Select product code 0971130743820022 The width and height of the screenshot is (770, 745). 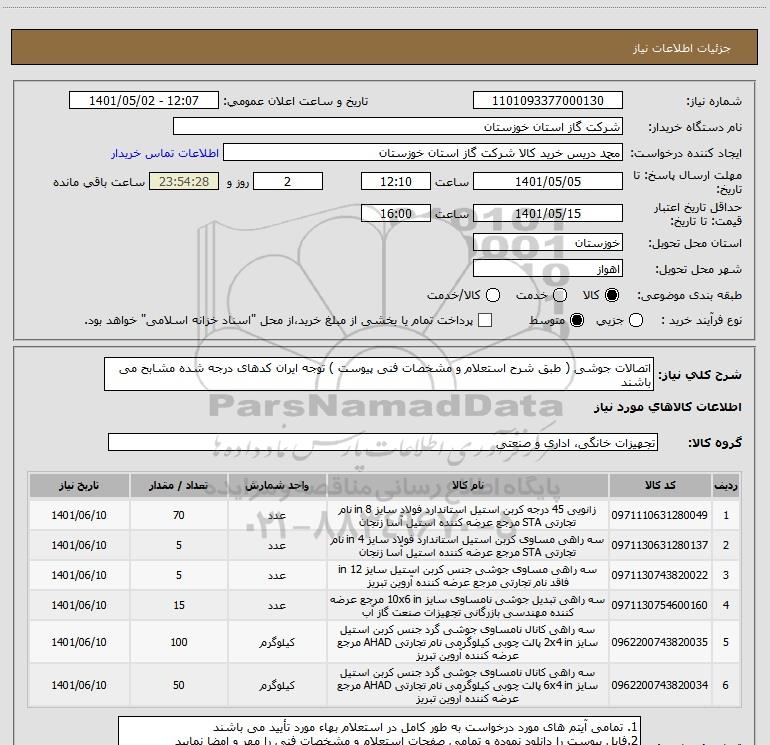(660, 575)
